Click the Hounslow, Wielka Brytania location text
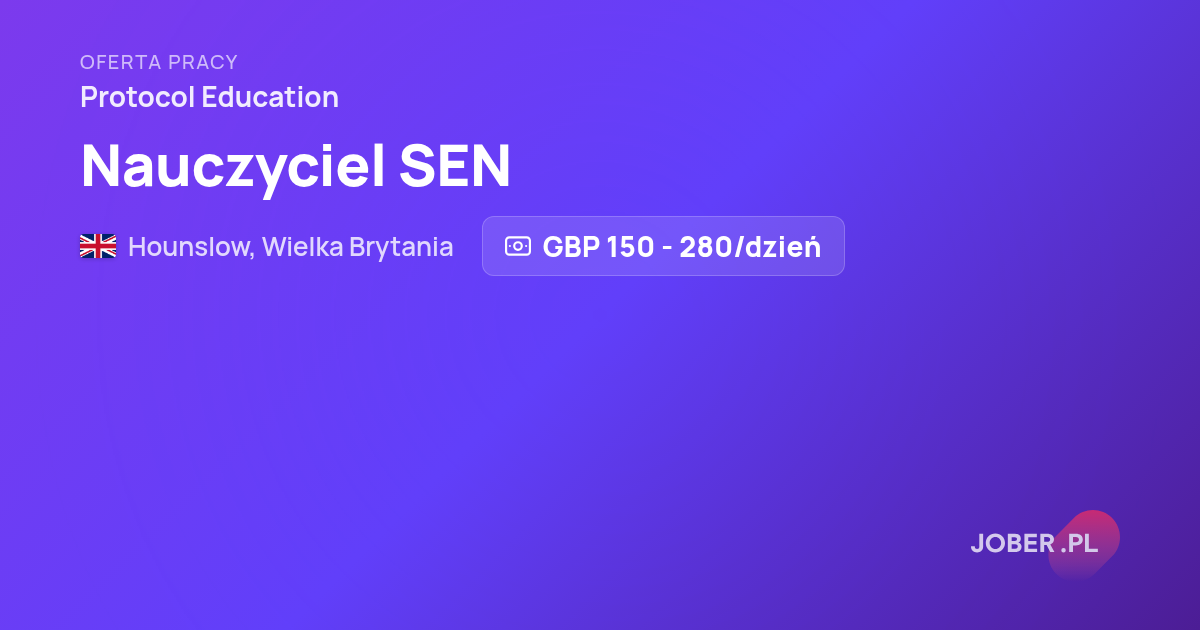The height and width of the screenshot is (630, 1200). coord(291,247)
